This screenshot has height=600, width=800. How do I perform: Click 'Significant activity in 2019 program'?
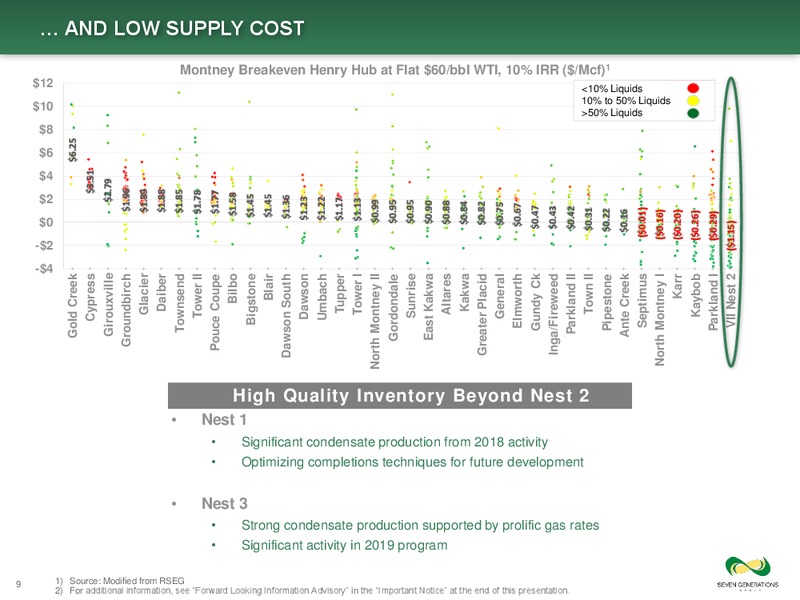[x=344, y=545]
